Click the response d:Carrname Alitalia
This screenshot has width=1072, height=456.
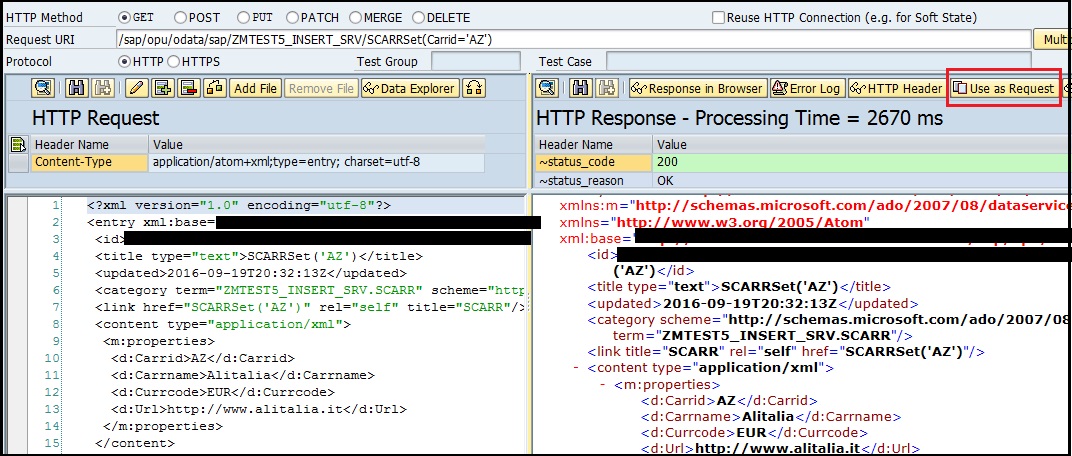click(771, 416)
